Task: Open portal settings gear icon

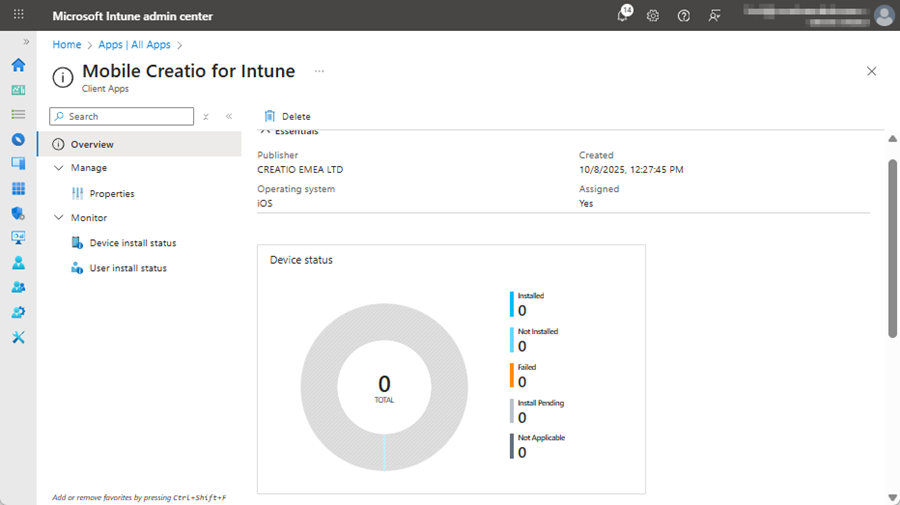Action: pyautogui.click(x=653, y=16)
